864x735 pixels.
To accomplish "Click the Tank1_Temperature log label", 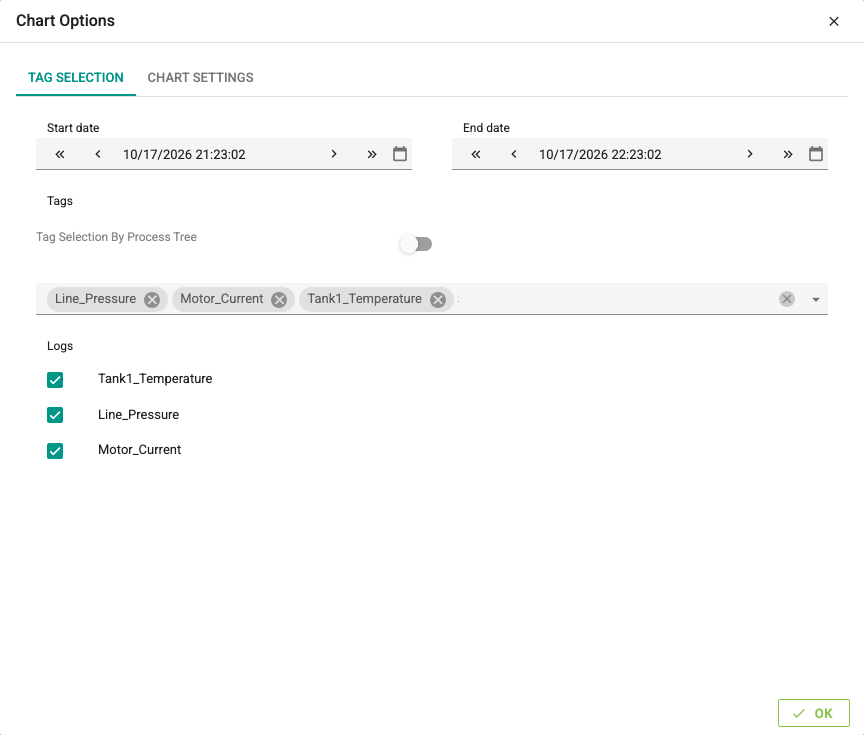I will (x=155, y=379).
